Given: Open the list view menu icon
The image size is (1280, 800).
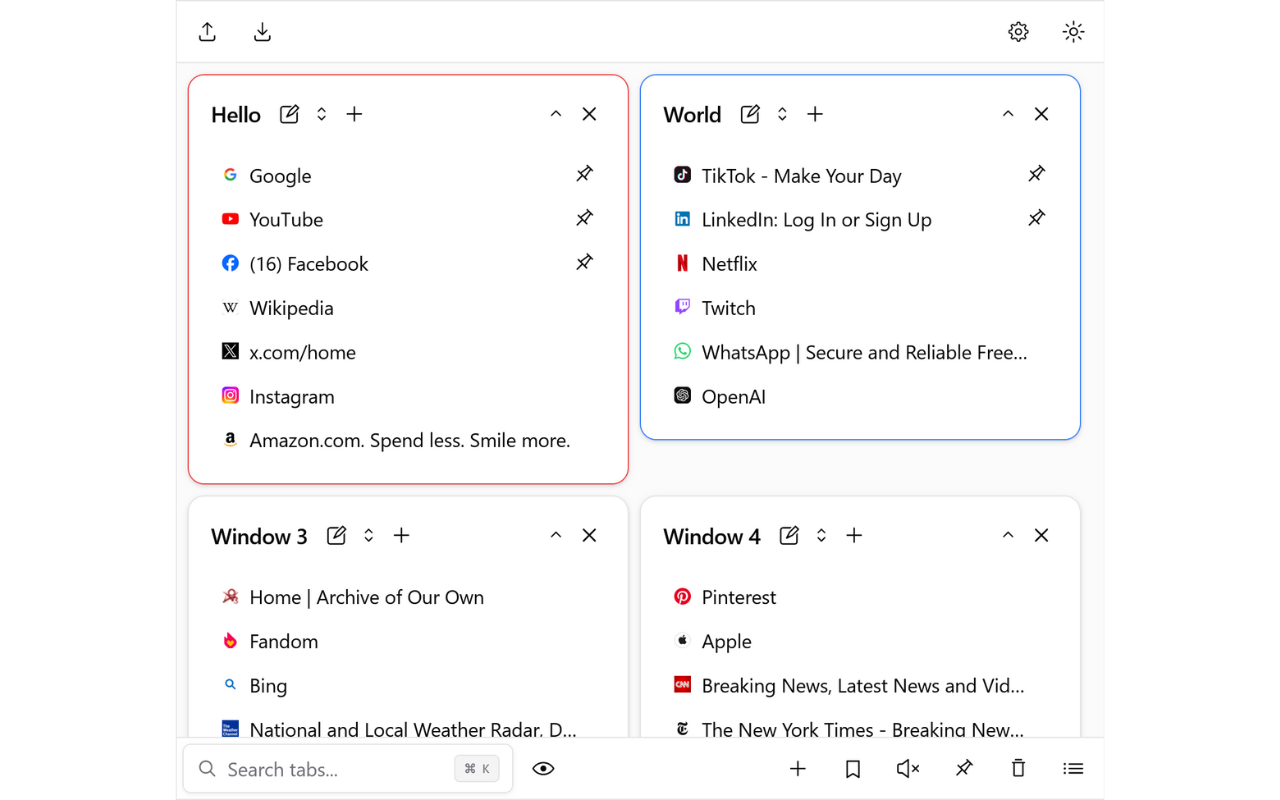Looking at the screenshot, I should (1073, 769).
